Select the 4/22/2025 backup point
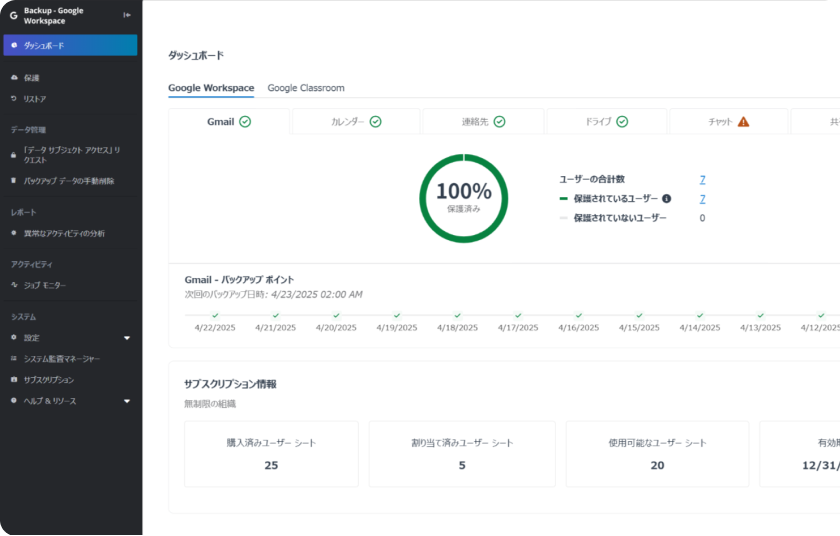The height and width of the screenshot is (536, 840). (x=215, y=322)
